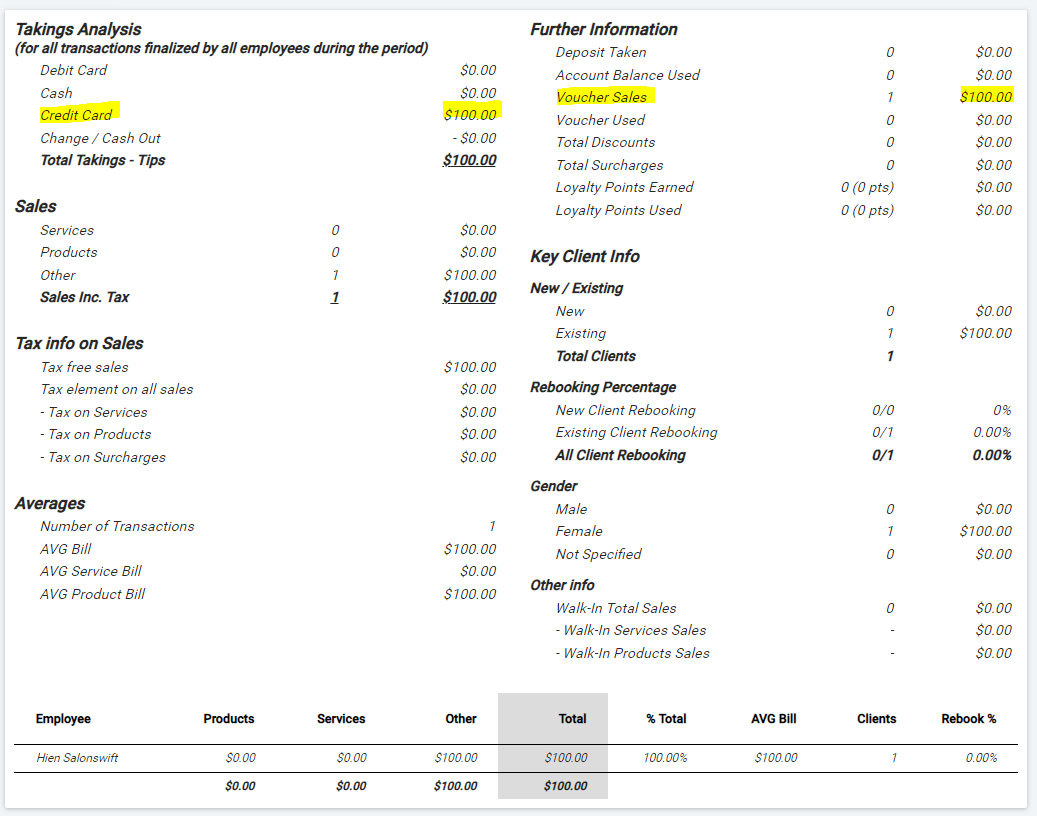
Task: Select the Hien Salonswift employee row
Action: click(x=77, y=758)
